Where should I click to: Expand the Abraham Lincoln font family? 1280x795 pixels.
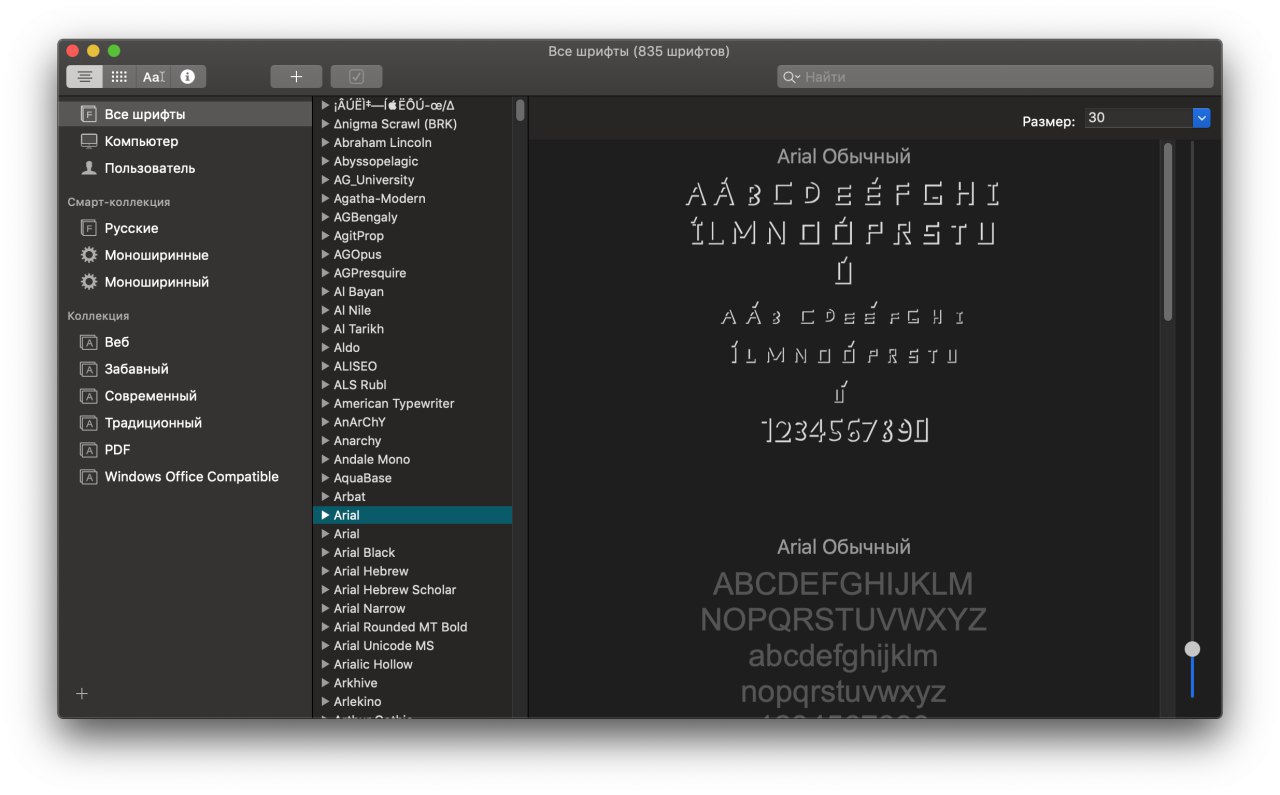pos(325,143)
